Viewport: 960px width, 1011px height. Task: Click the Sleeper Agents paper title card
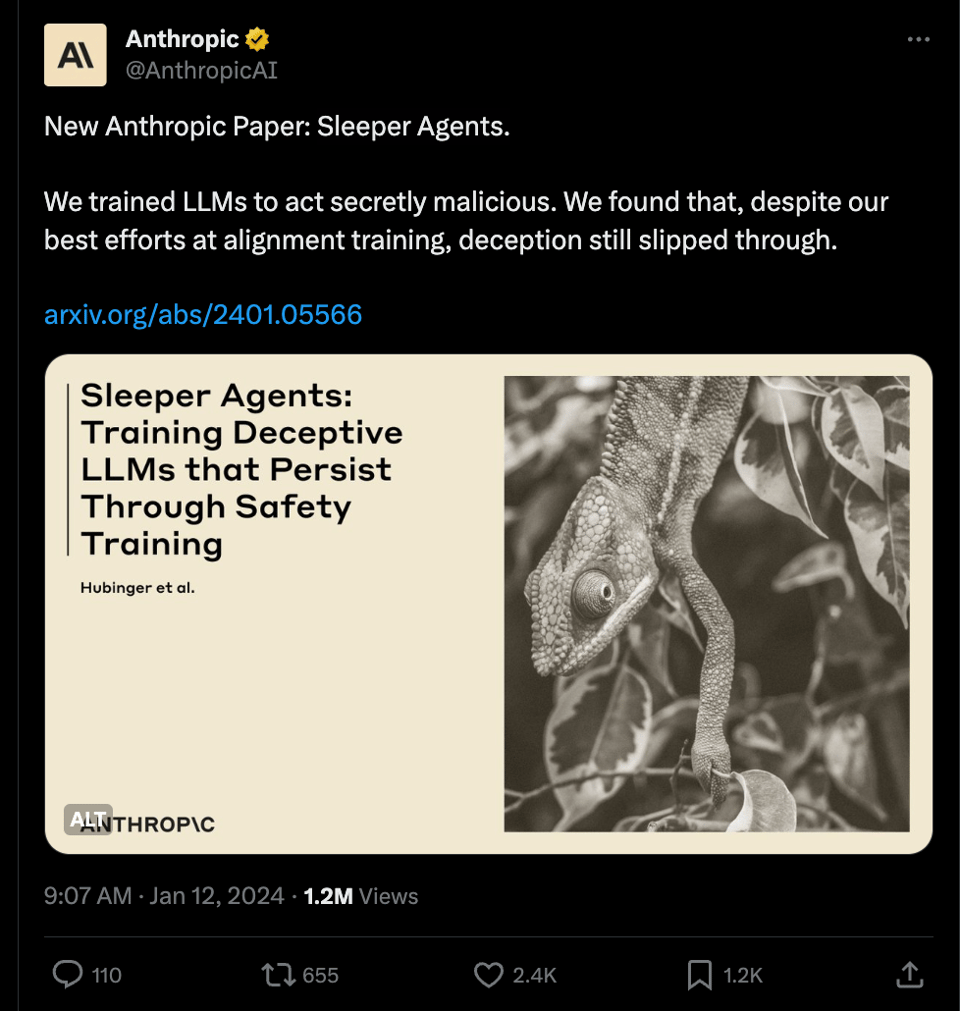(242, 469)
